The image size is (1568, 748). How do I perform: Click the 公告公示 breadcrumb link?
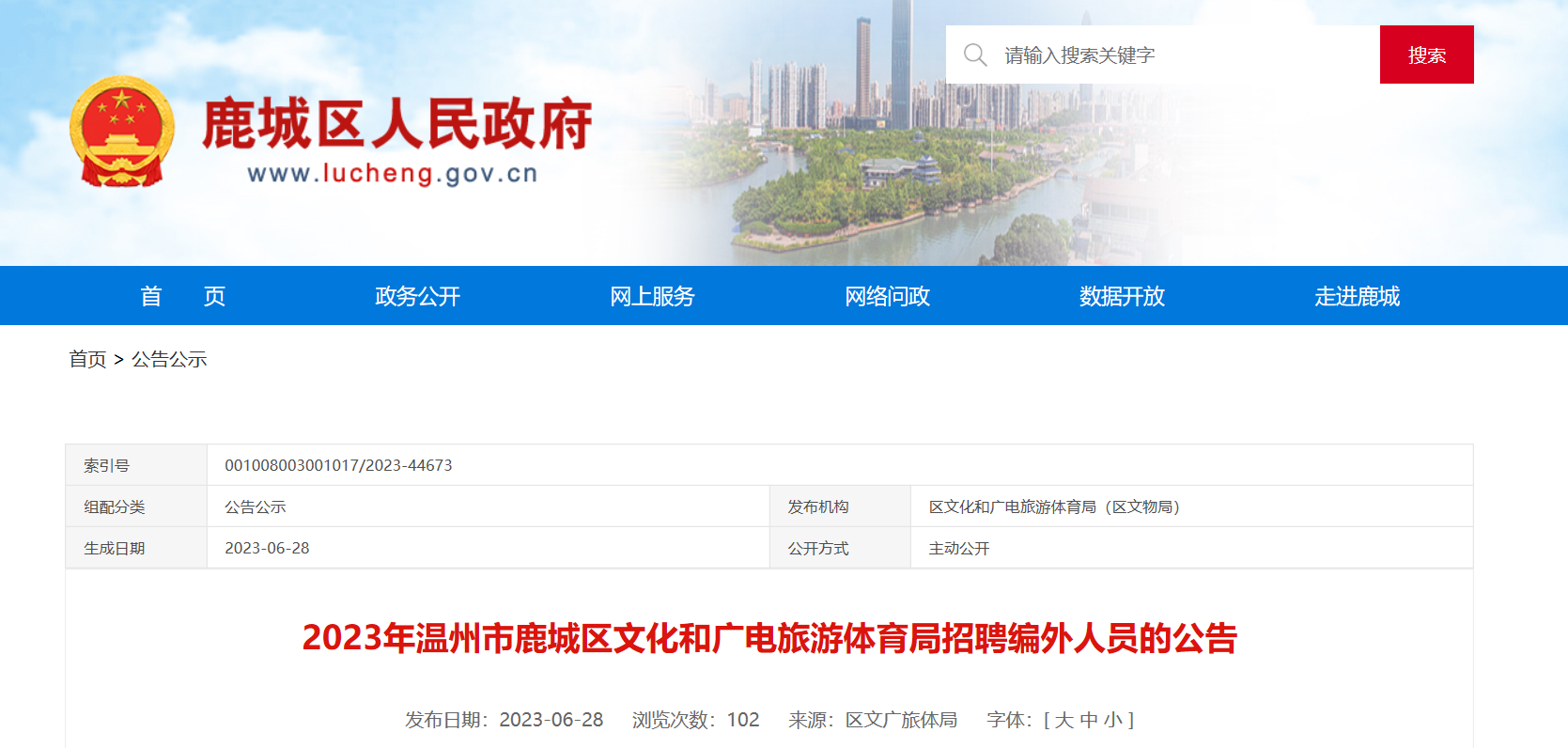pyautogui.click(x=169, y=359)
